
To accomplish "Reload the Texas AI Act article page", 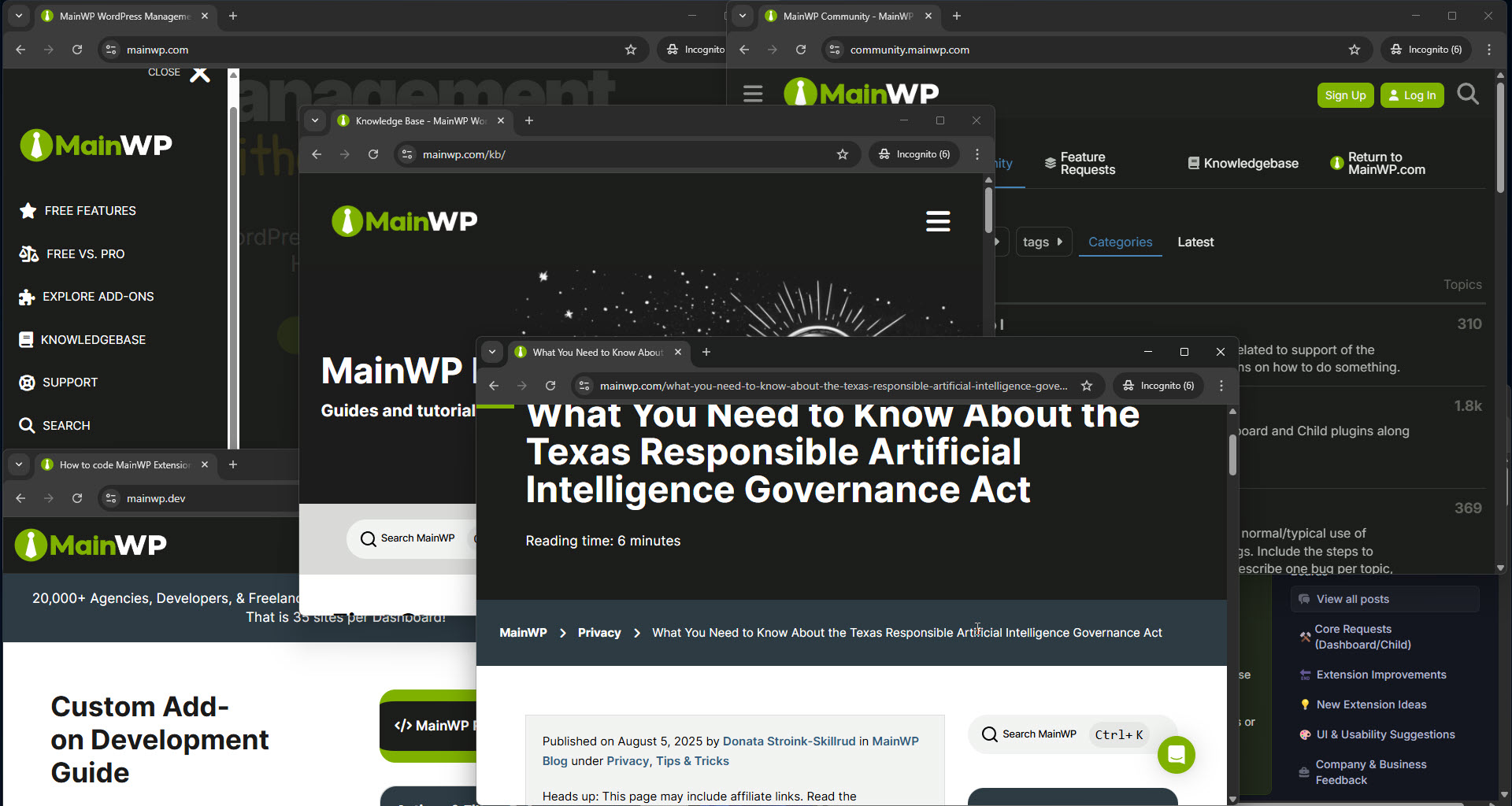I will pyautogui.click(x=550, y=386).
